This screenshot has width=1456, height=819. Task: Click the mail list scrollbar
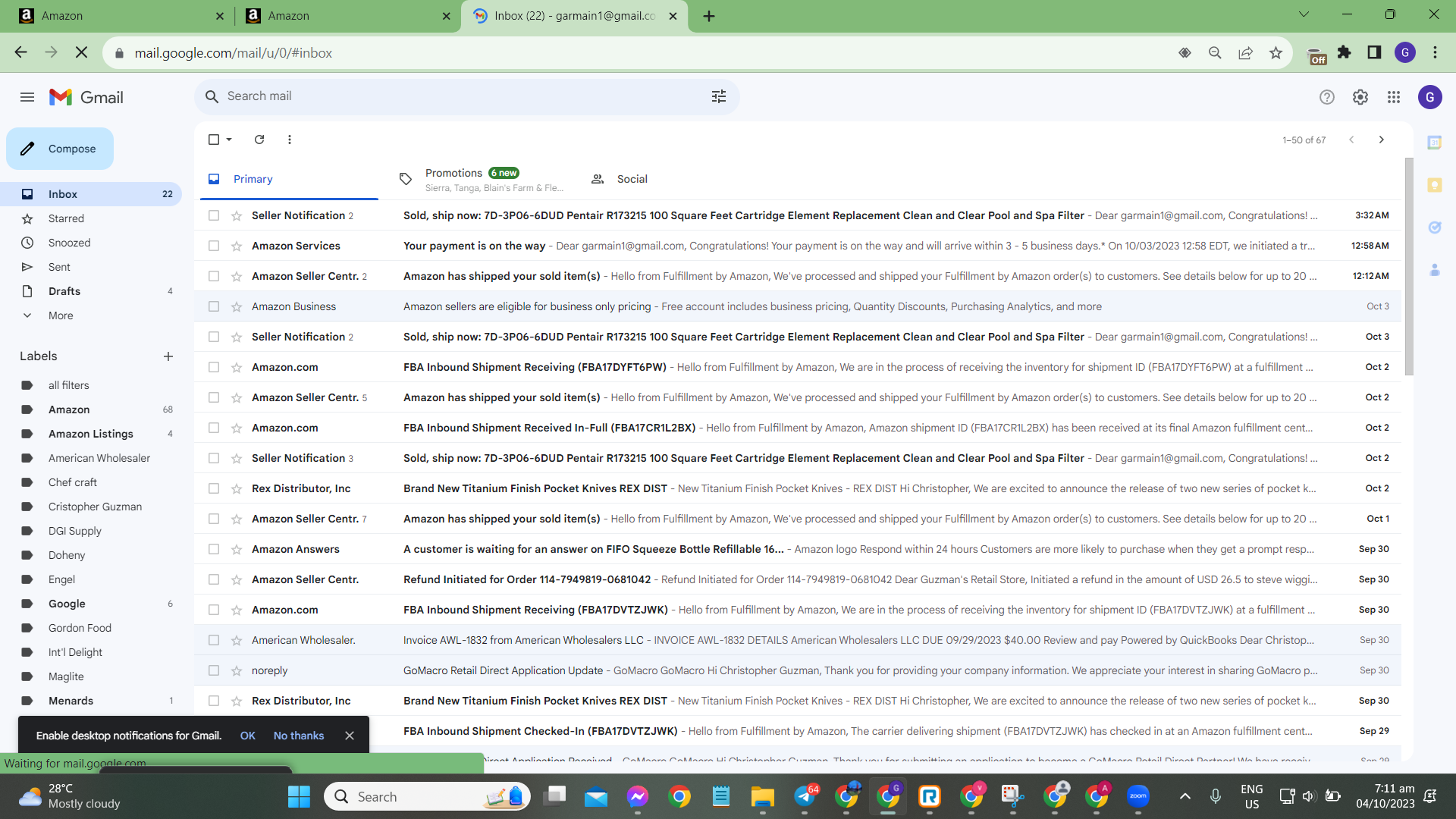(1409, 266)
